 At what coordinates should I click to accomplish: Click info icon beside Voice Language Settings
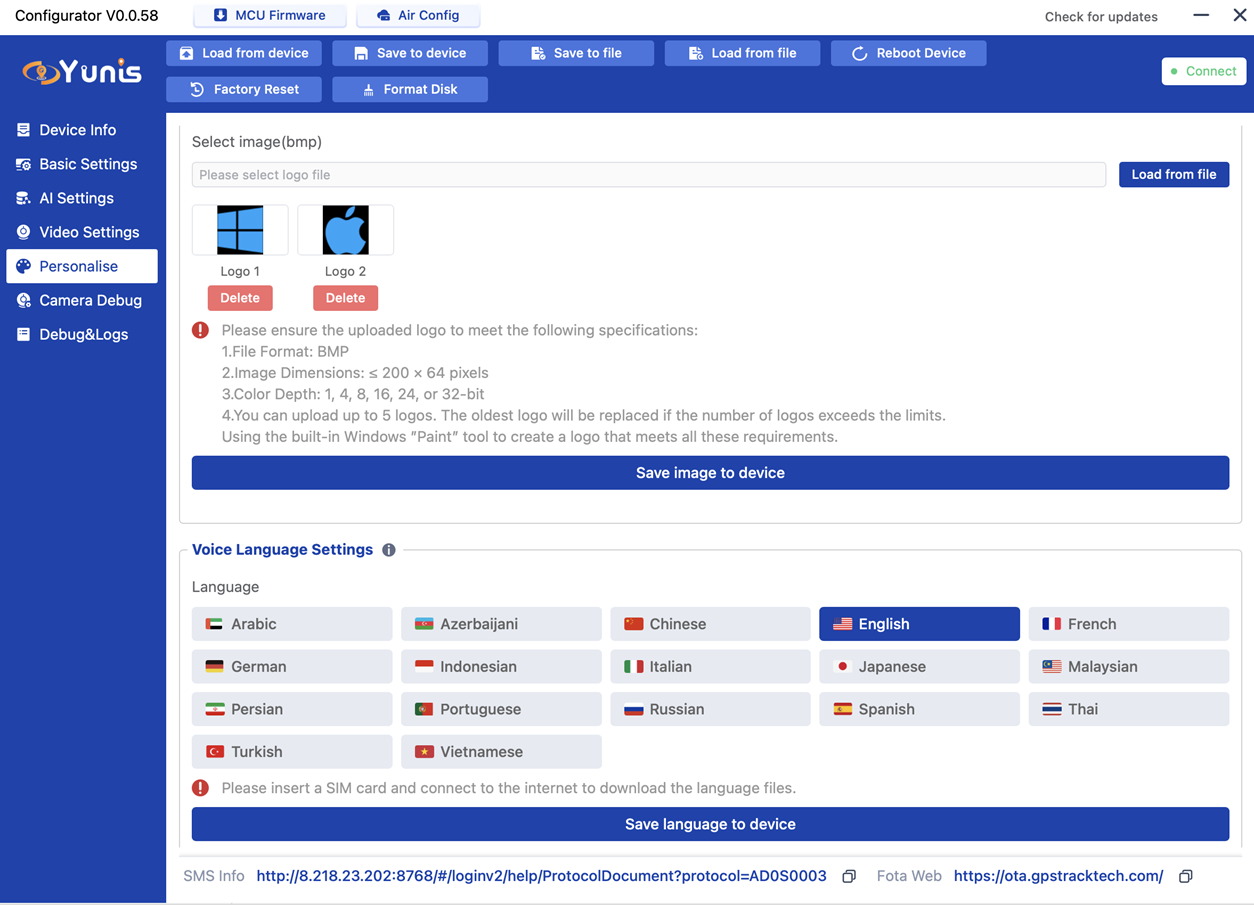389,550
